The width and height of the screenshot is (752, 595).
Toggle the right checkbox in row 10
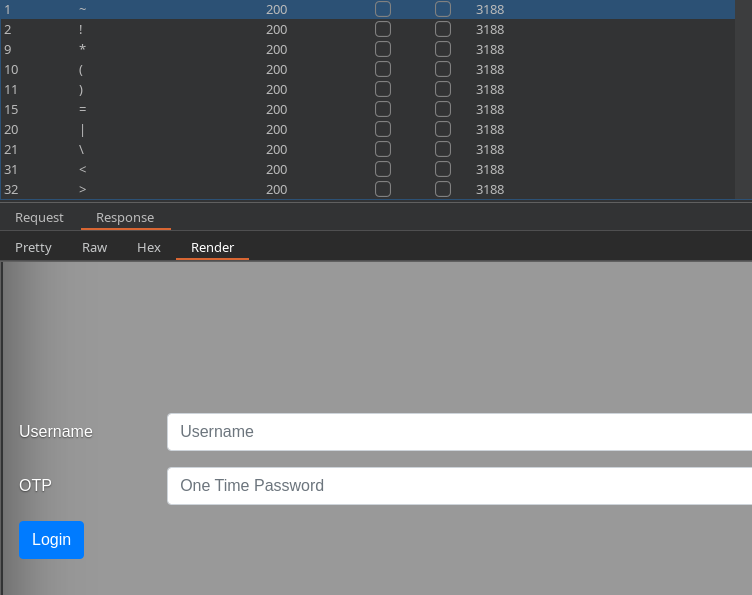443,69
